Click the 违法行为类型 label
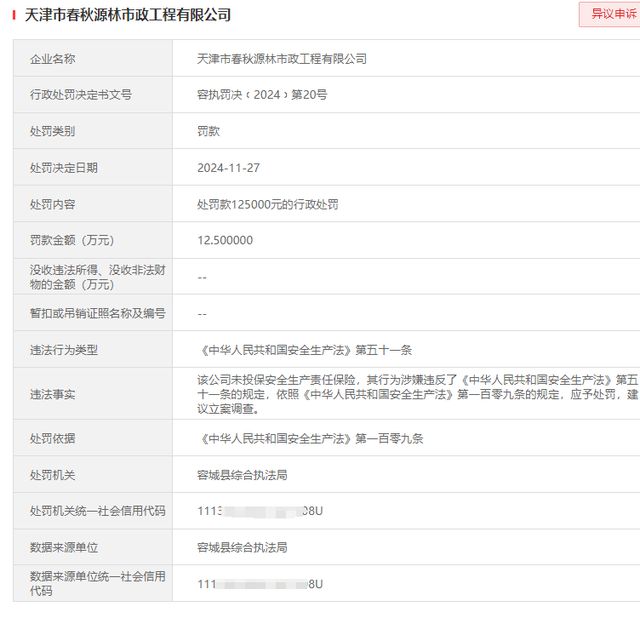 click(64, 350)
